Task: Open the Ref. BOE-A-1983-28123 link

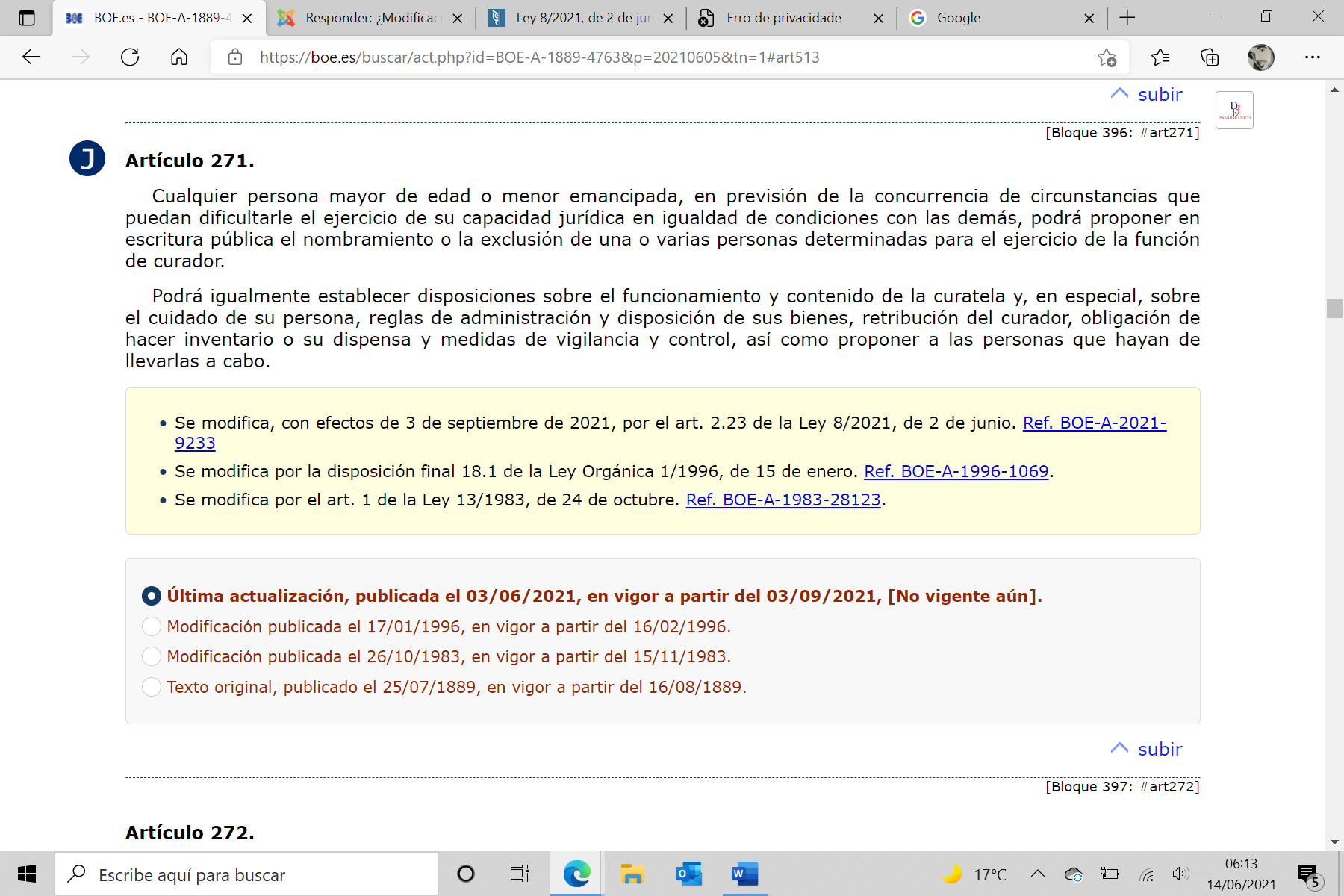Action: tap(783, 500)
